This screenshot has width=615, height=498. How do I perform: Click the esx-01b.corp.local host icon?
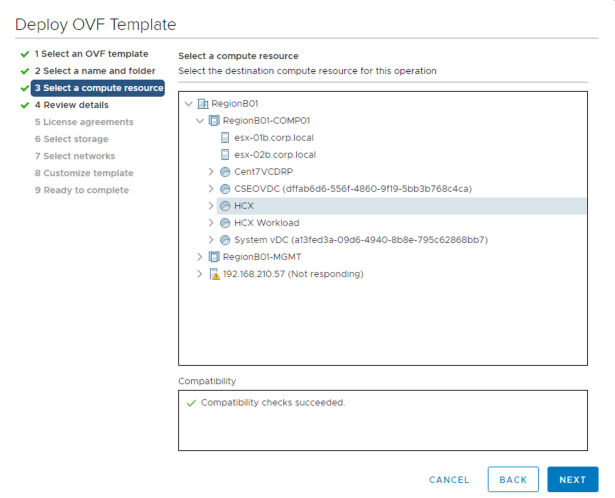click(x=225, y=137)
